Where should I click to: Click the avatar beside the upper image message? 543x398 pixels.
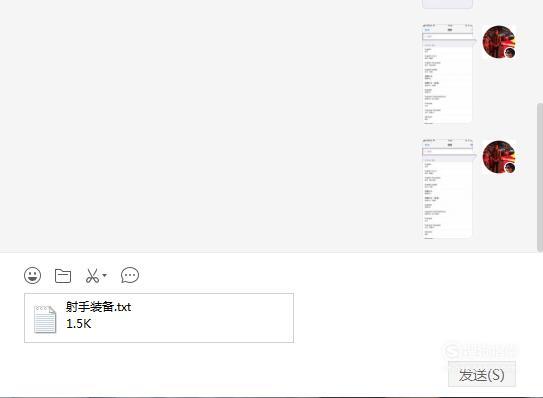click(x=499, y=42)
